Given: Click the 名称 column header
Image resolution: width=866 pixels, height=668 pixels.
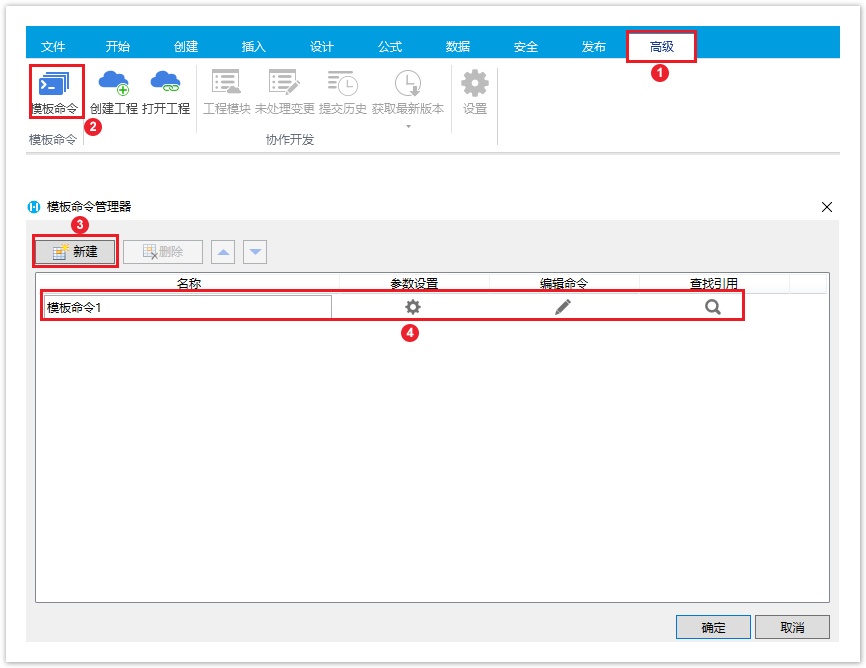Looking at the screenshot, I should tap(188, 283).
